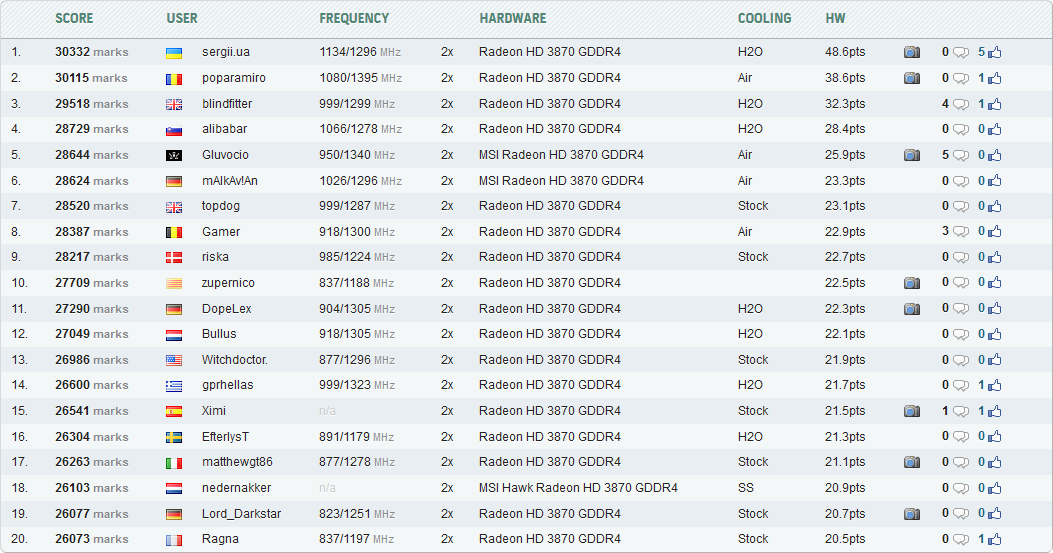Open the user profile link alibabar
This screenshot has height=553, width=1053.
(x=224, y=129)
